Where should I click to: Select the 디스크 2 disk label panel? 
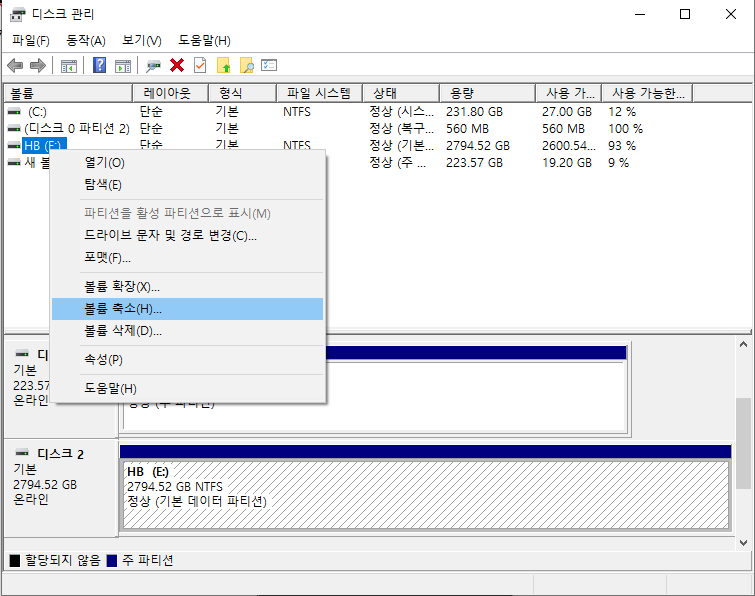(x=61, y=487)
